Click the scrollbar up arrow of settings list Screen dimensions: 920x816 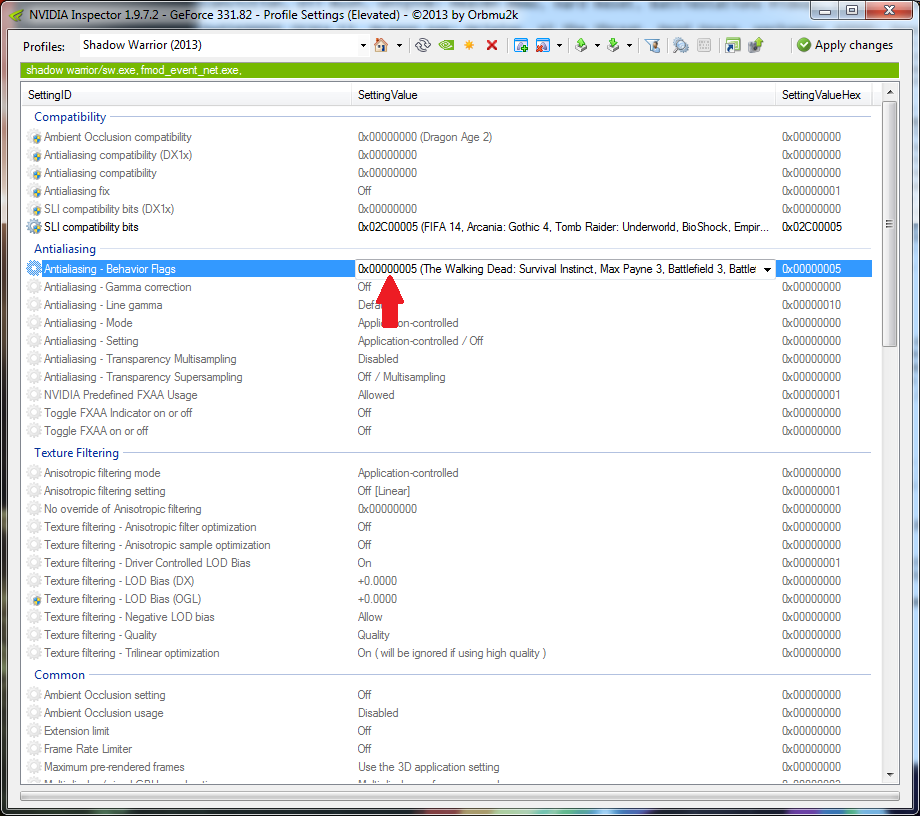pos(889,93)
